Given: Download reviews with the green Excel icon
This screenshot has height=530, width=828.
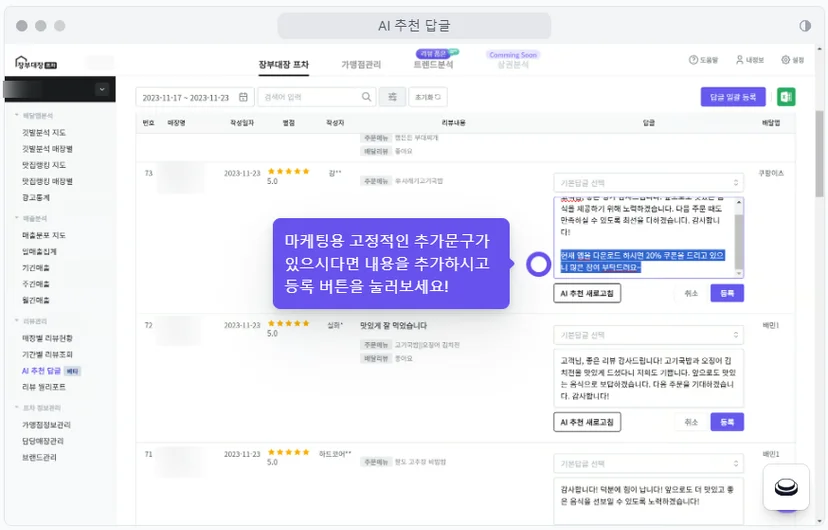Looking at the screenshot, I should pyautogui.click(x=786, y=97).
